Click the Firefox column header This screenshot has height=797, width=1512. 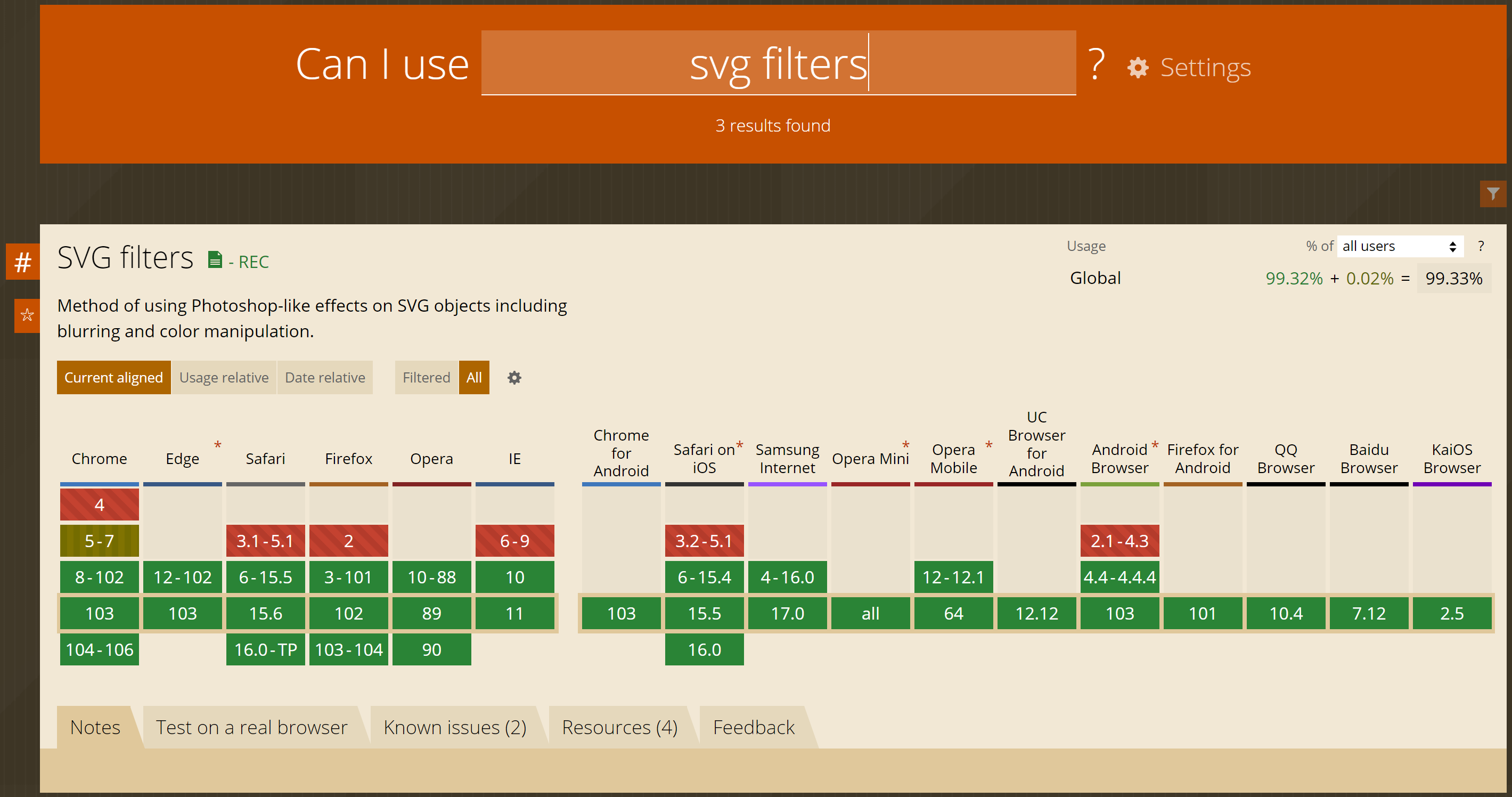click(349, 459)
